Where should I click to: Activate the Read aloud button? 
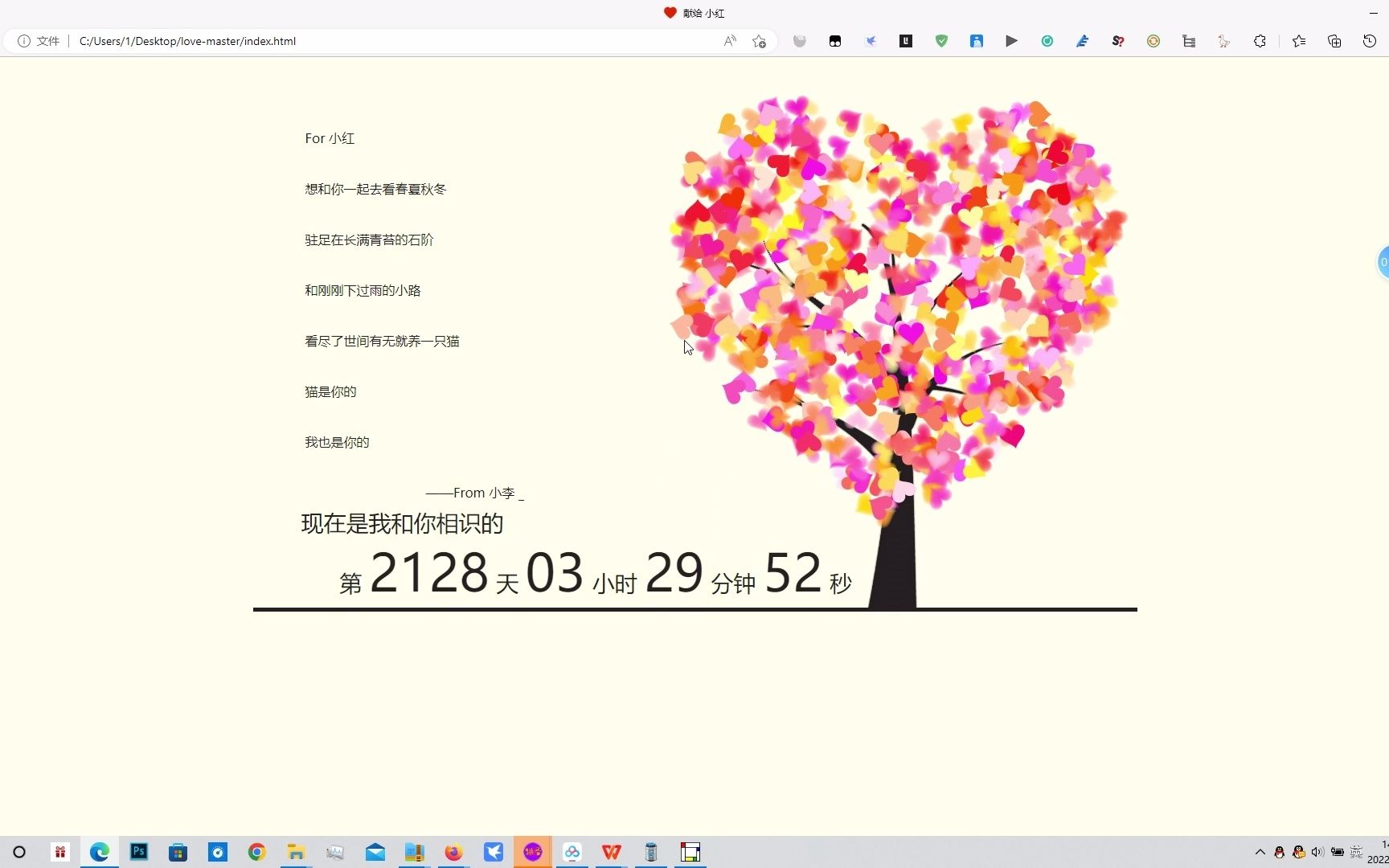728,41
